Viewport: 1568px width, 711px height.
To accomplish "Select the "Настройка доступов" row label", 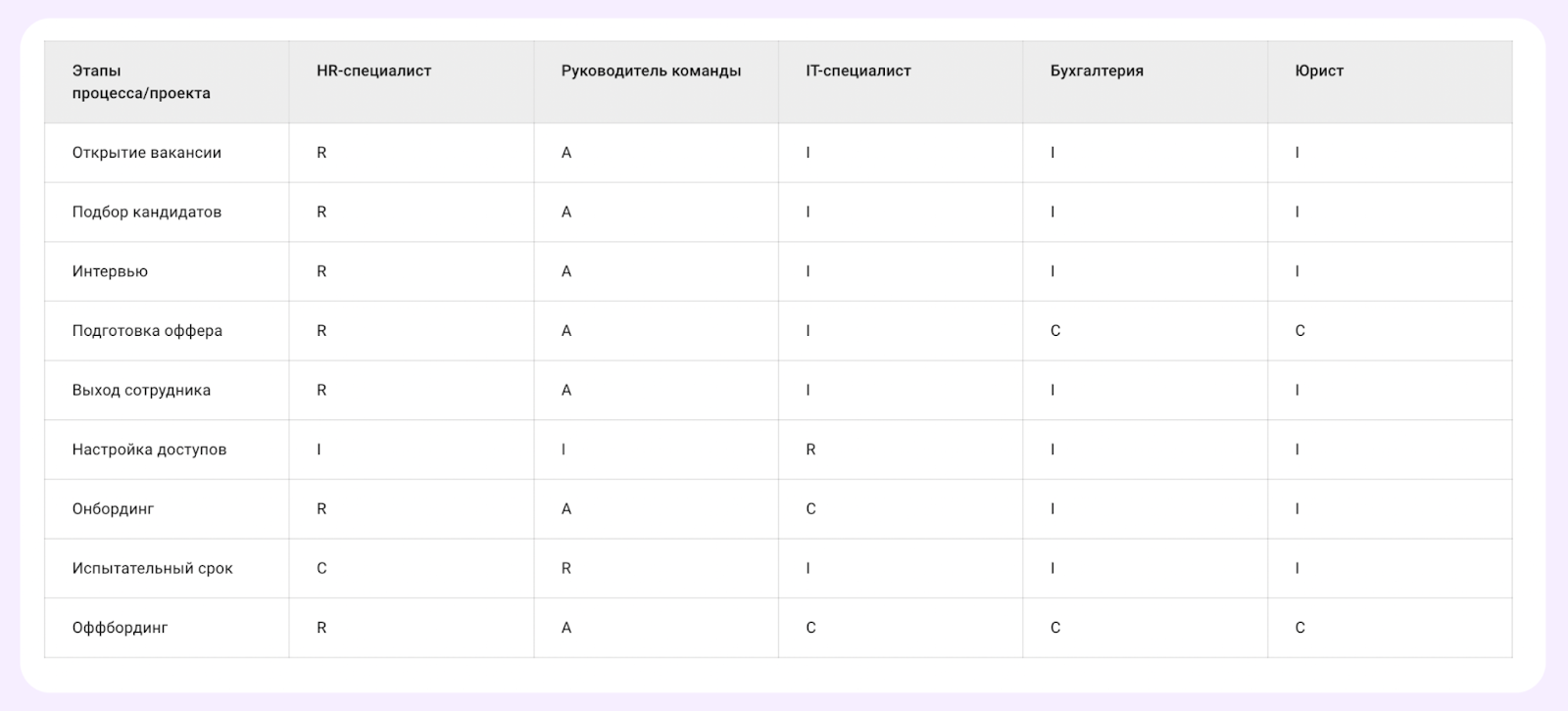I will [149, 450].
